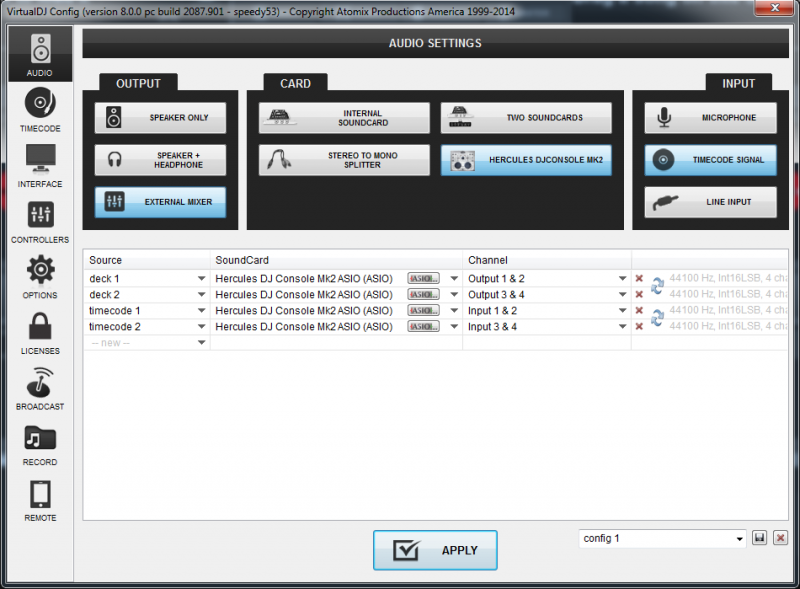Click soundcard name in timecode 1 row
This screenshot has width=800, height=589.
(304, 310)
